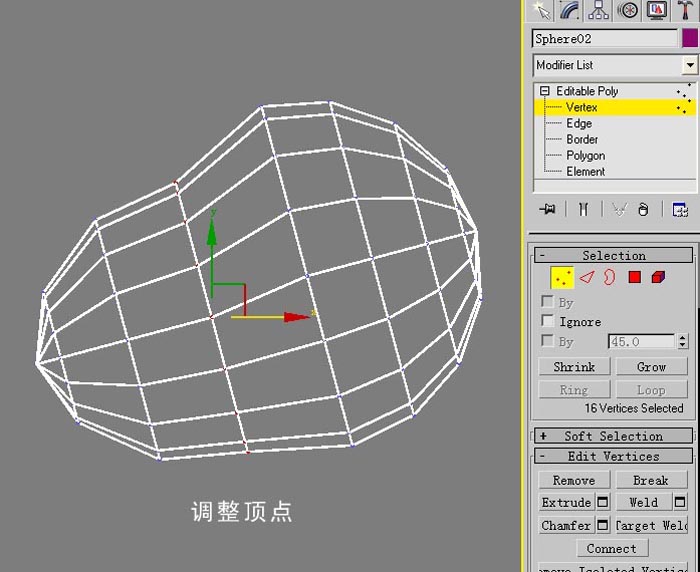
Task: Open the Weld settings box
Action: (x=680, y=502)
